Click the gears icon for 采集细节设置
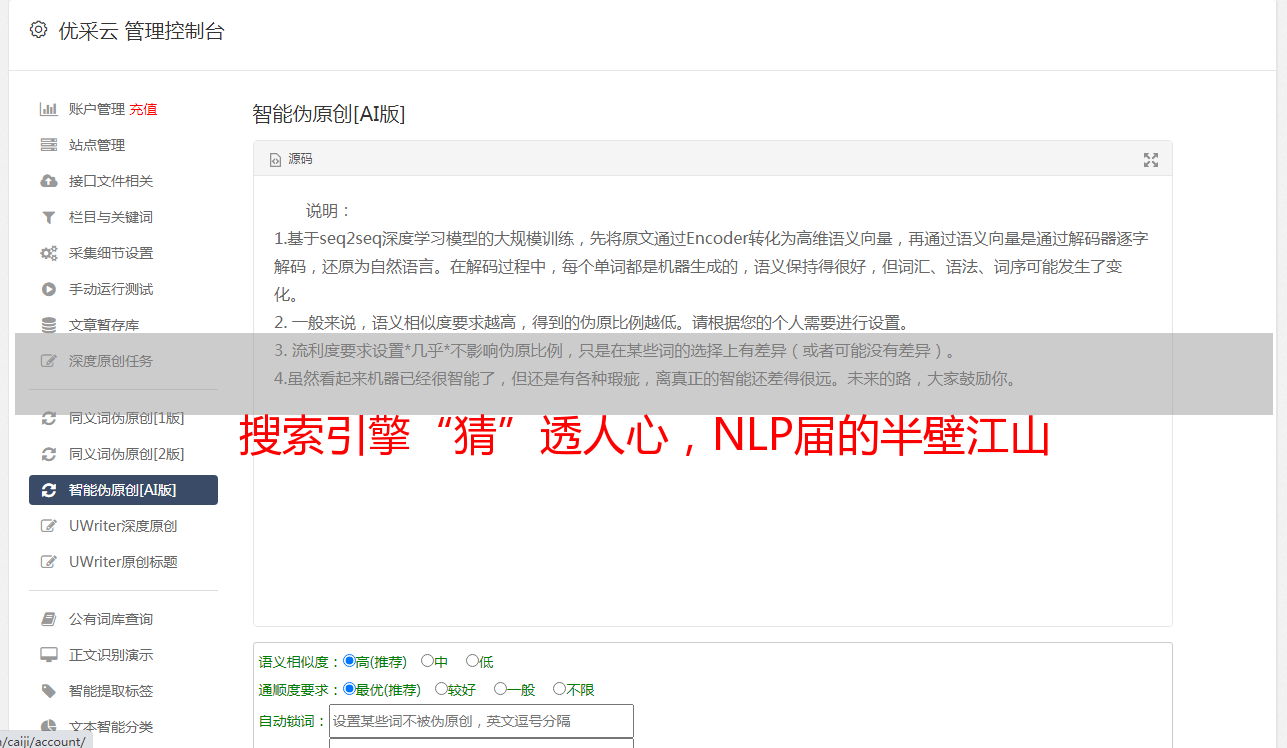The height and width of the screenshot is (748, 1287). point(48,253)
